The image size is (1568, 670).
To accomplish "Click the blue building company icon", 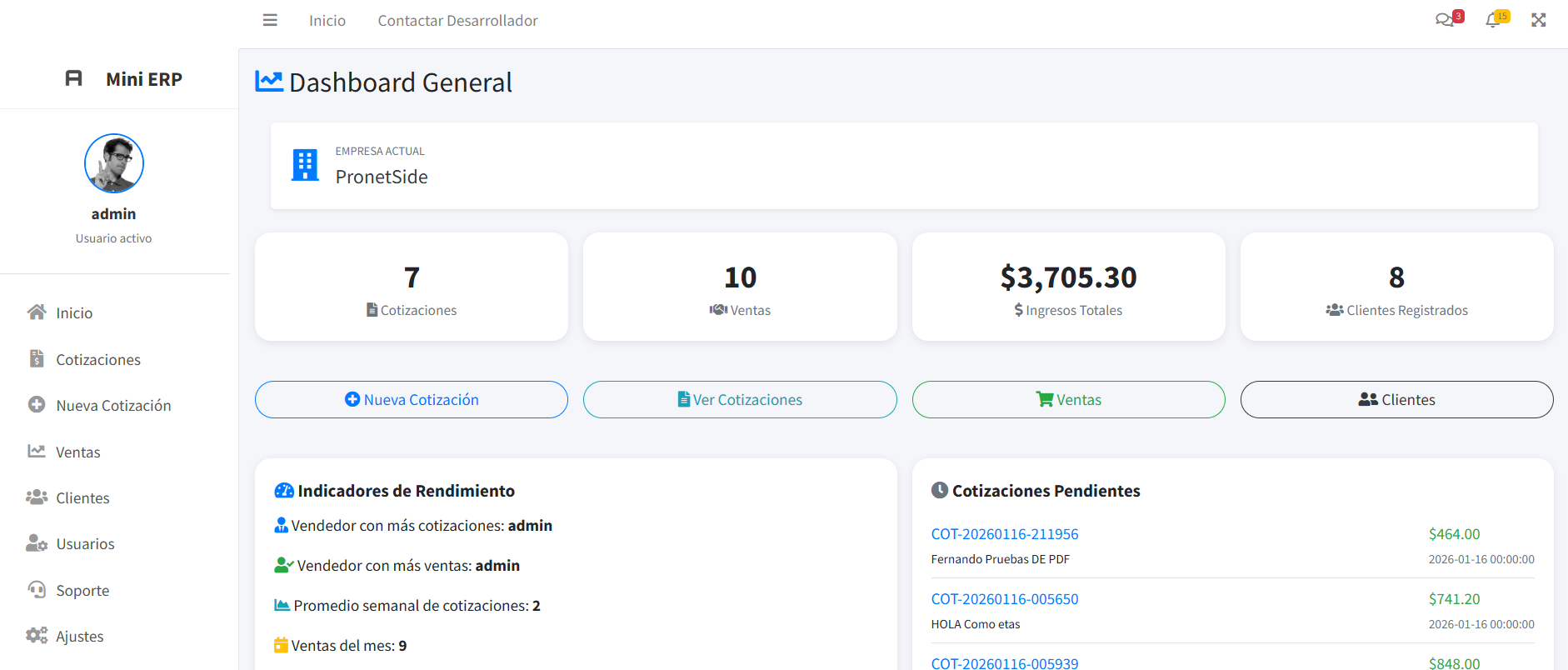I will click(x=305, y=165).
